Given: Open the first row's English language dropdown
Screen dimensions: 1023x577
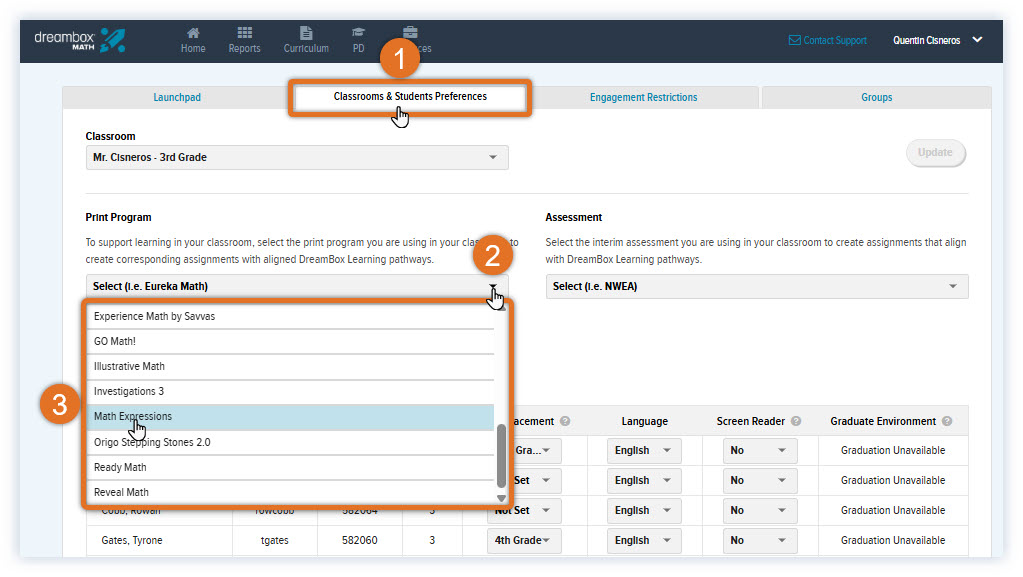Looking at the screenshot, I should [644, 450].
